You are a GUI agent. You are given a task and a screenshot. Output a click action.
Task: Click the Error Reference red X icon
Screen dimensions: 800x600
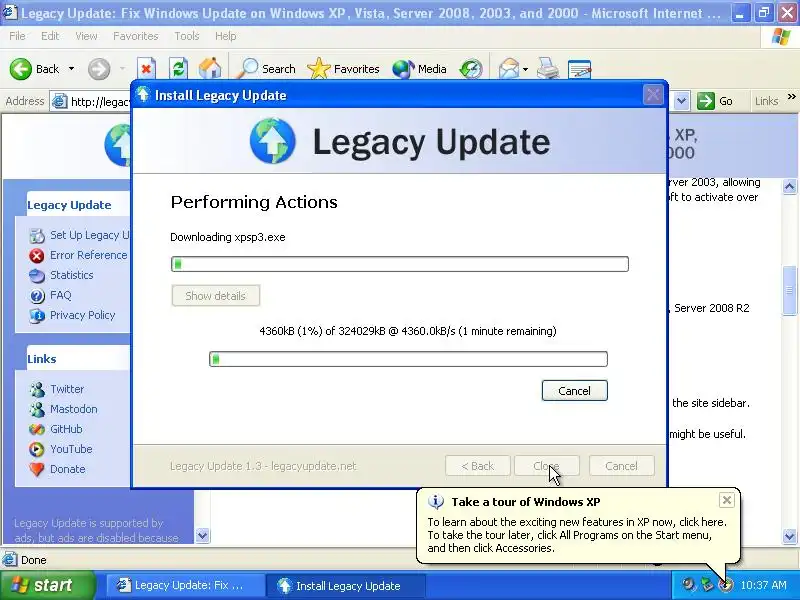tap(37, 256)
